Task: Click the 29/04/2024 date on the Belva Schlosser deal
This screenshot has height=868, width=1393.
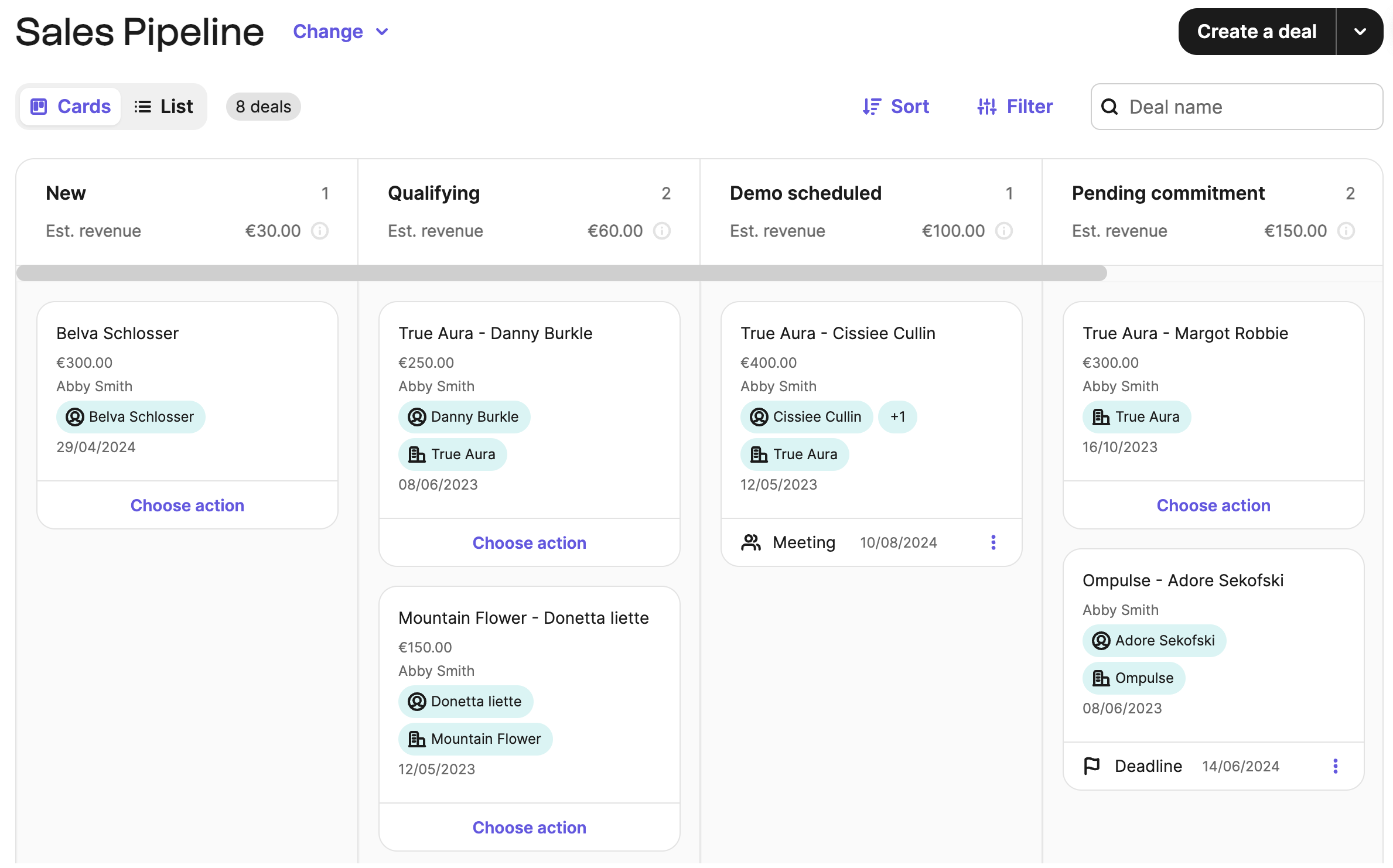Action: coord(96,447)
